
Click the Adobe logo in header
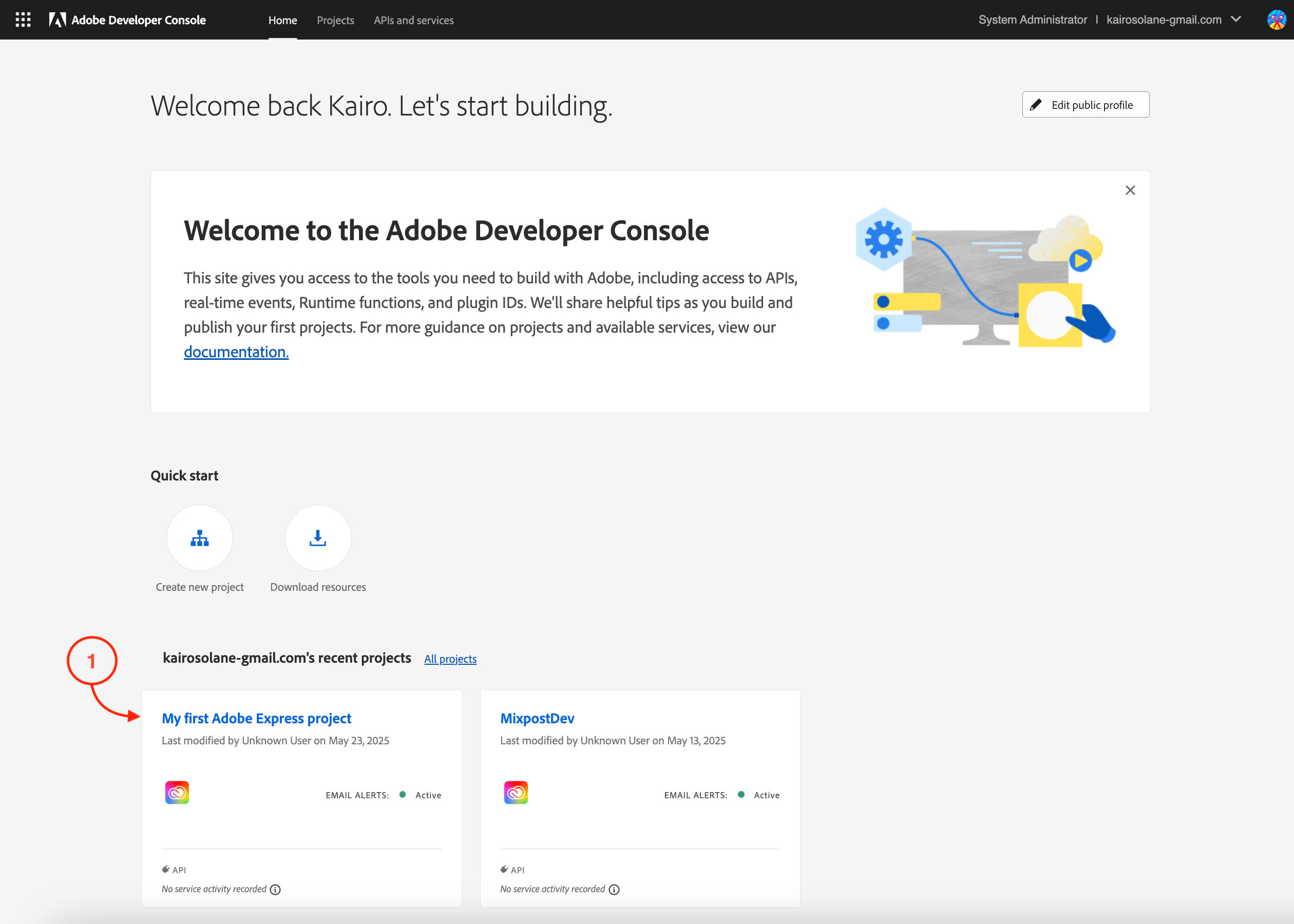tap(58, 20)
